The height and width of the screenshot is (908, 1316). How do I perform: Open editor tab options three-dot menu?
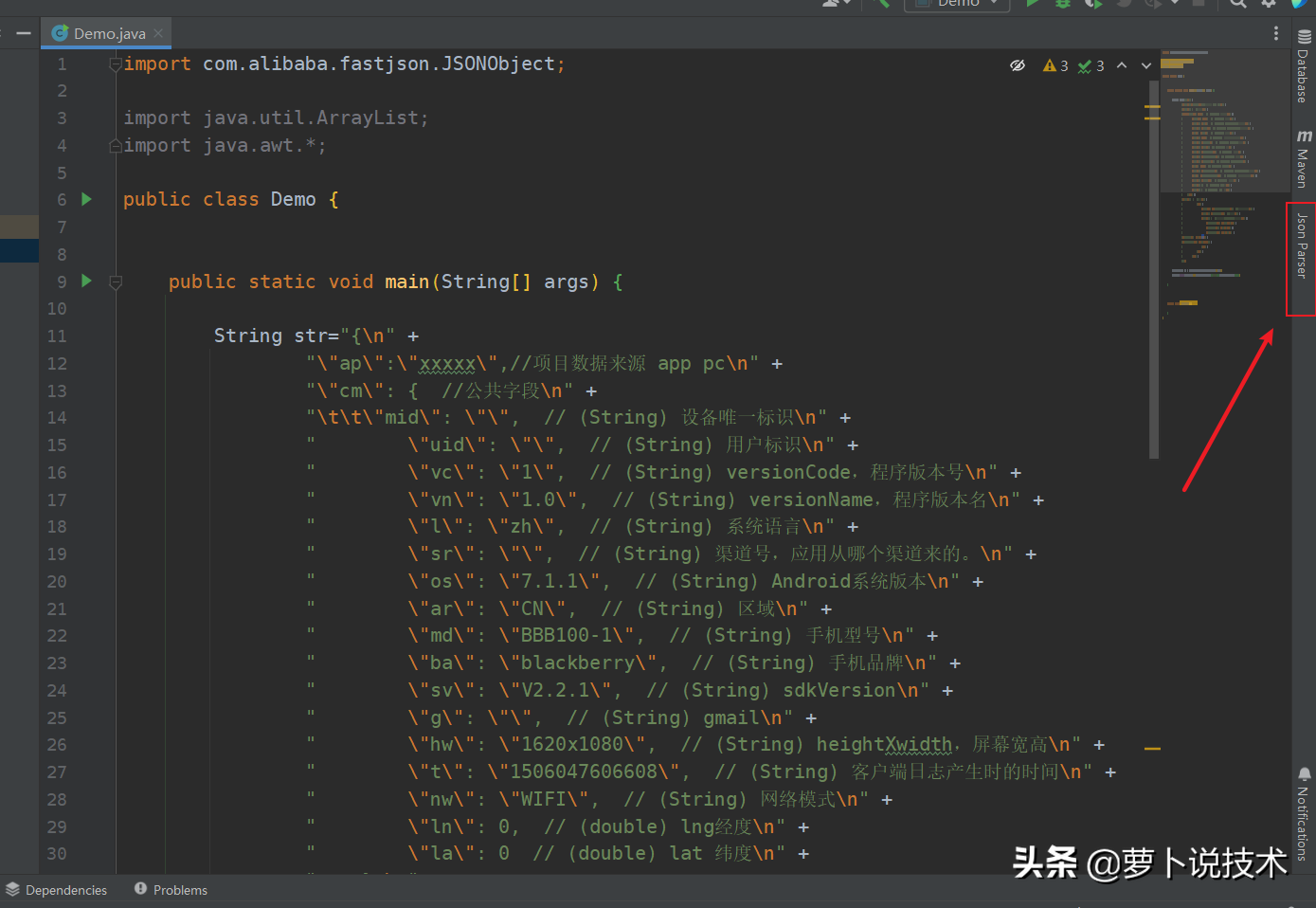[x=1276, y=33]
